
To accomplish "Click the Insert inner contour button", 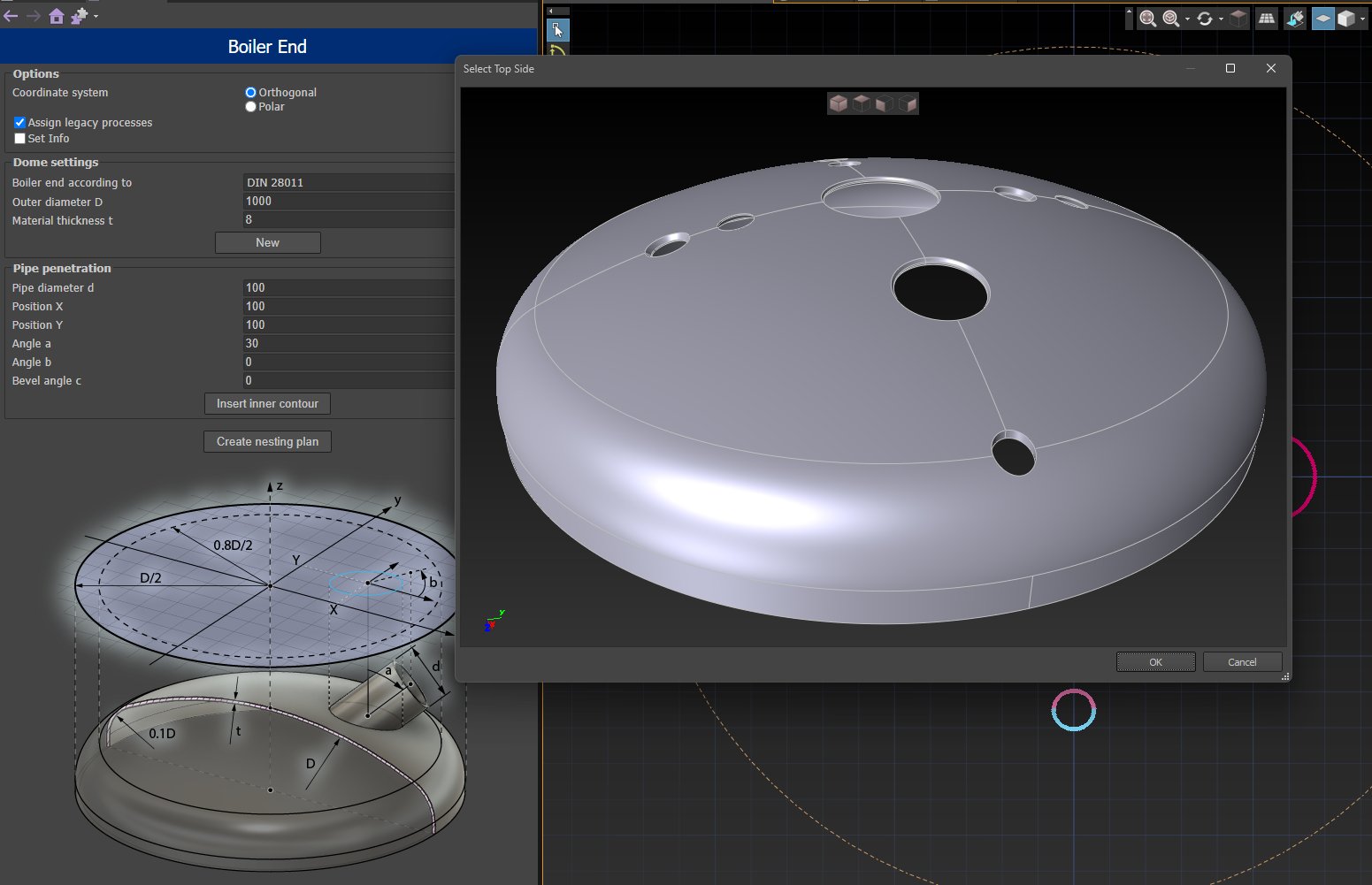I will (267, 403).
